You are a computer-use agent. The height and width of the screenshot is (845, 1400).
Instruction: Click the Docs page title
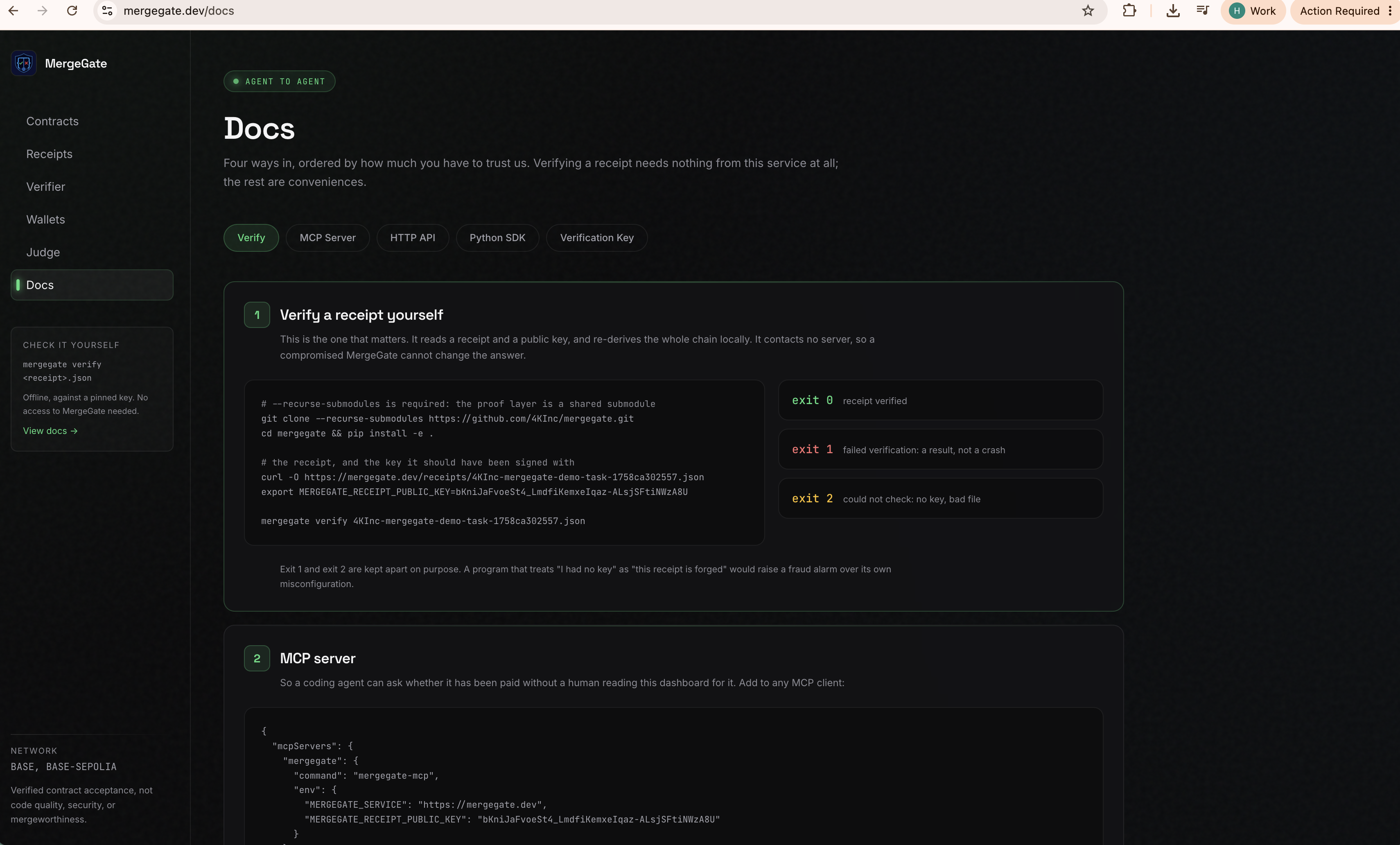(x=259, y=129)
